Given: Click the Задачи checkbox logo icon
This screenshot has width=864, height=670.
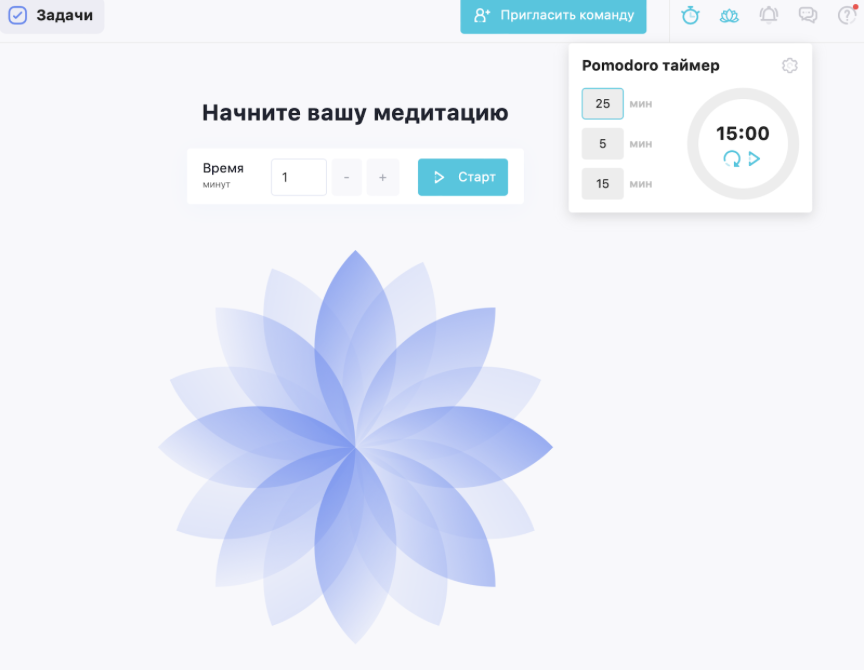Looking at the screenshot, I should click(x=18, y=15).
